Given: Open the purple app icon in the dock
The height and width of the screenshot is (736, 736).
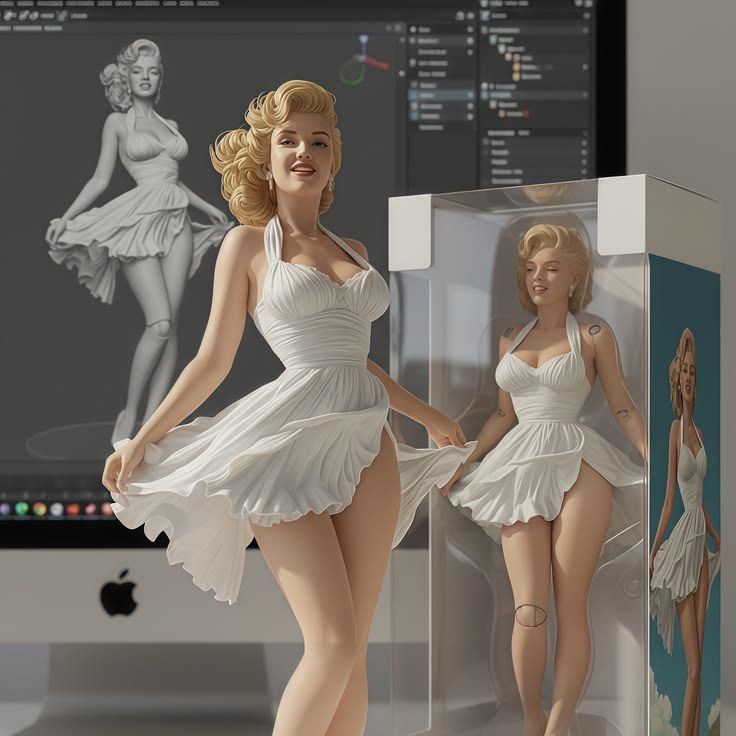Looking at the screenshot, I should point(4,509).
